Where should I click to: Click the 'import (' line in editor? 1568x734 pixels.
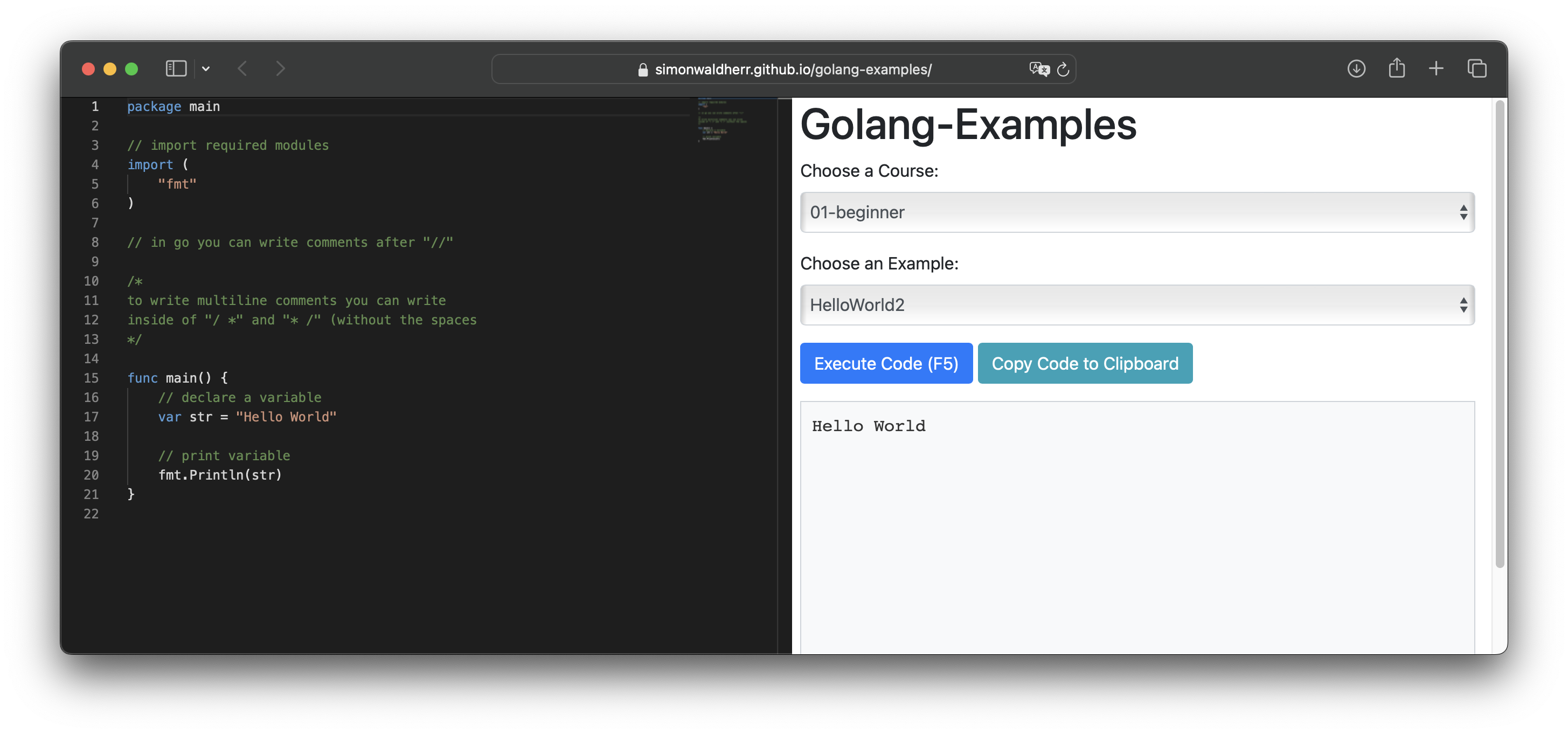coord(158,165)
